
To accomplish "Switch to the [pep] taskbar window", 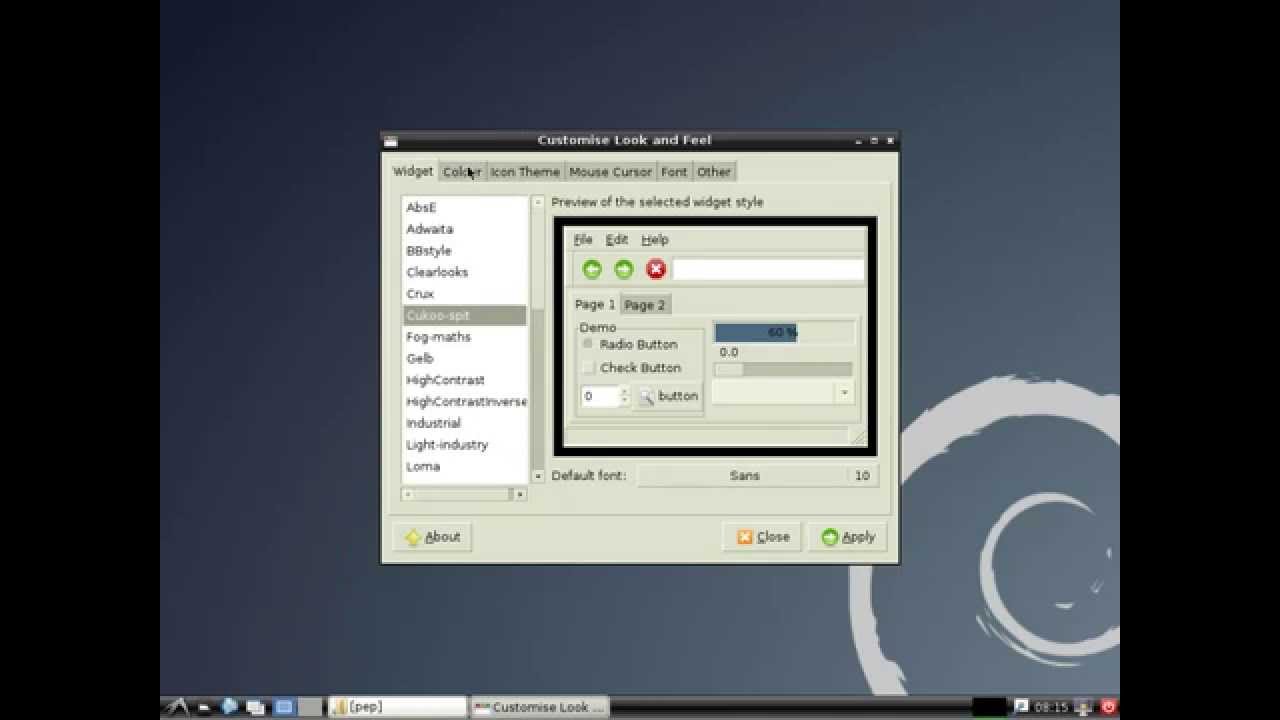I will 398,707.
